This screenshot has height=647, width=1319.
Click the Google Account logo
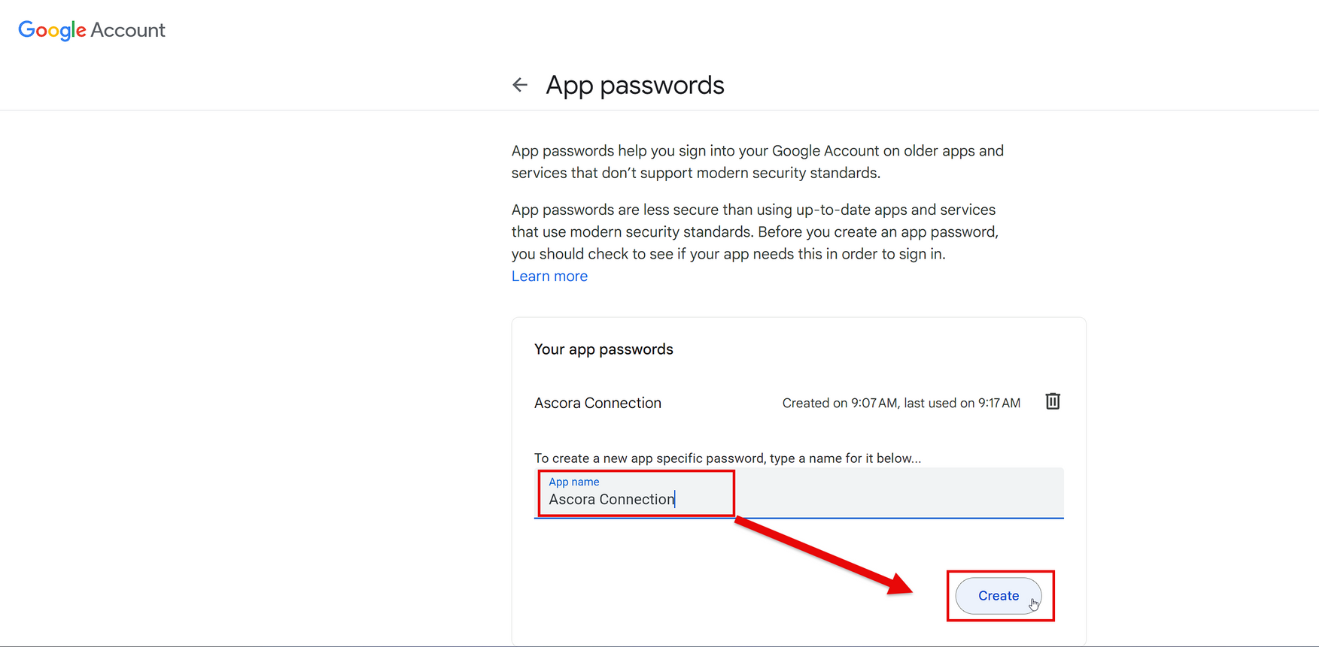click(92, 30)
